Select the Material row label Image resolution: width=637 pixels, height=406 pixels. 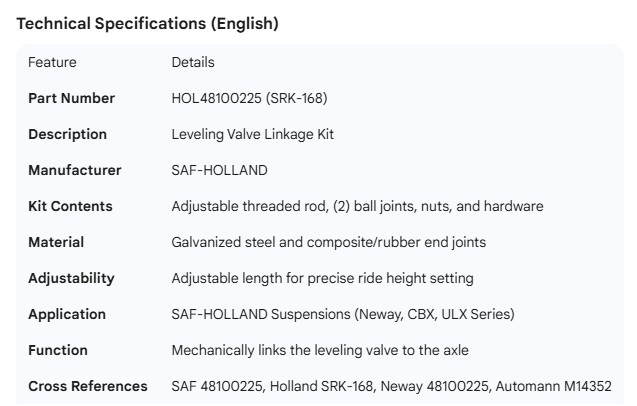pos(56,242)
